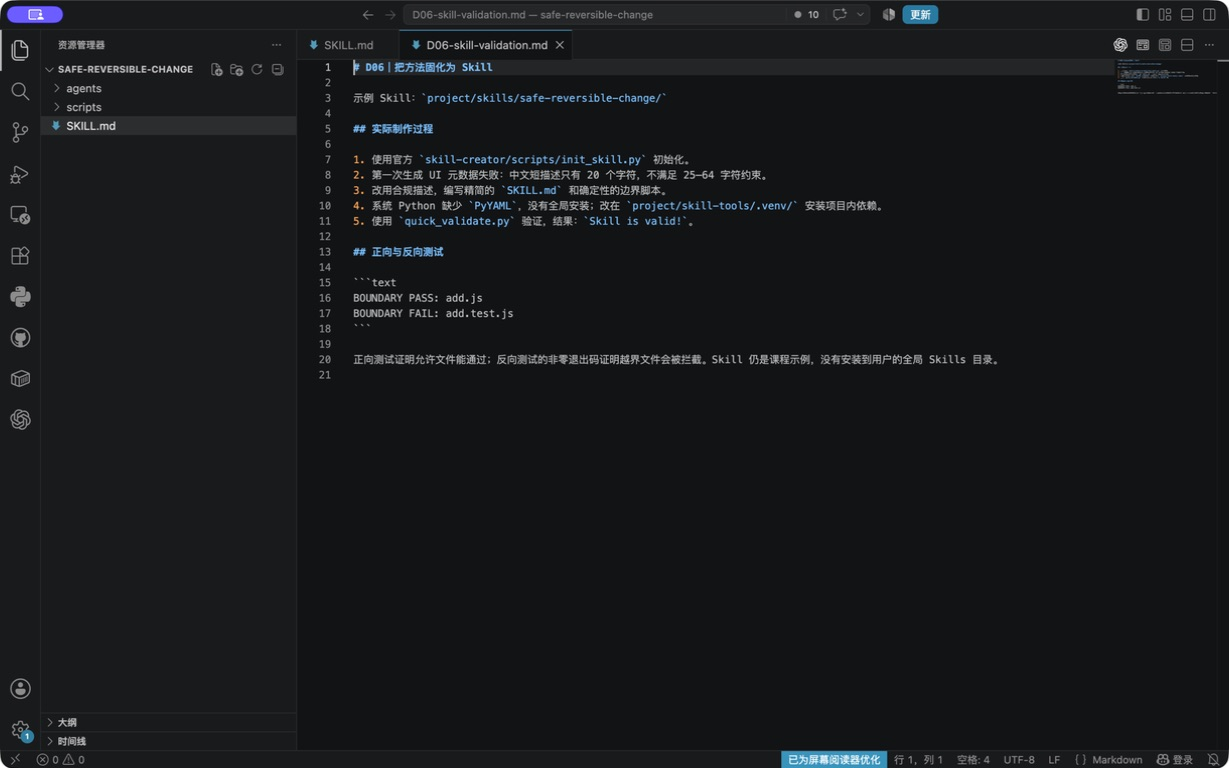Click the '## 正向与反向测试' heading

pos(398,252)
